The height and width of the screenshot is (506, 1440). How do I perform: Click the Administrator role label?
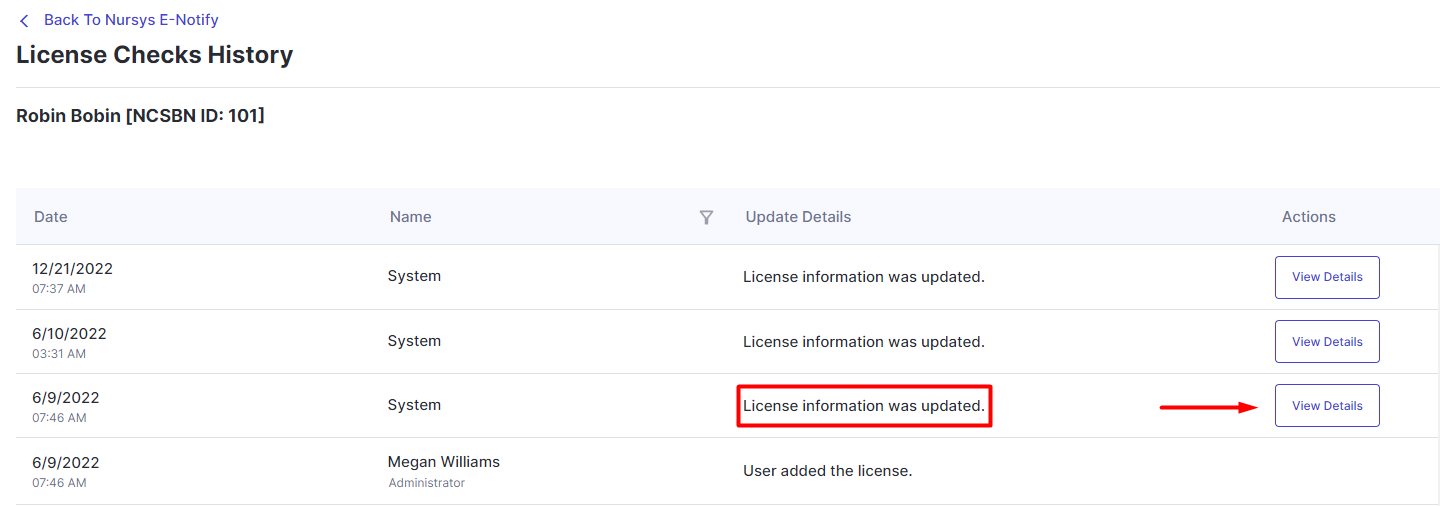point(426,483)
